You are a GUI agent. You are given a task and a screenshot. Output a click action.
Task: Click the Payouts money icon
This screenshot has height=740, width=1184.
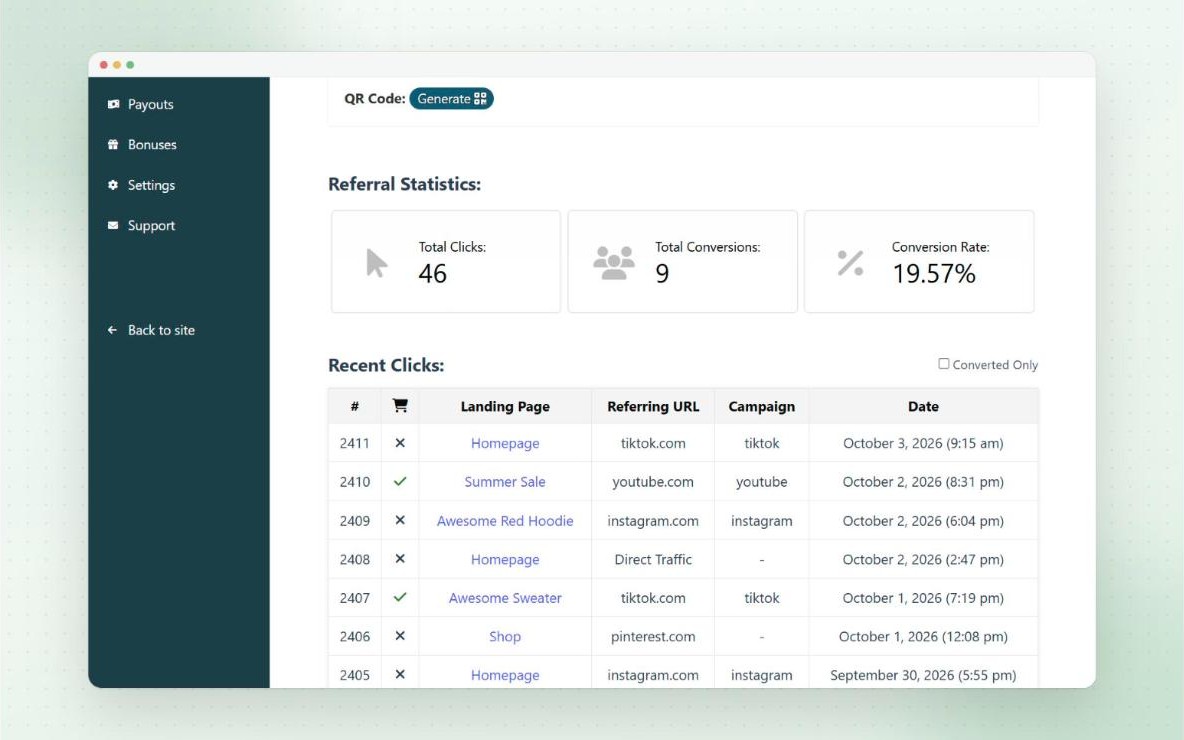[113, 104]
